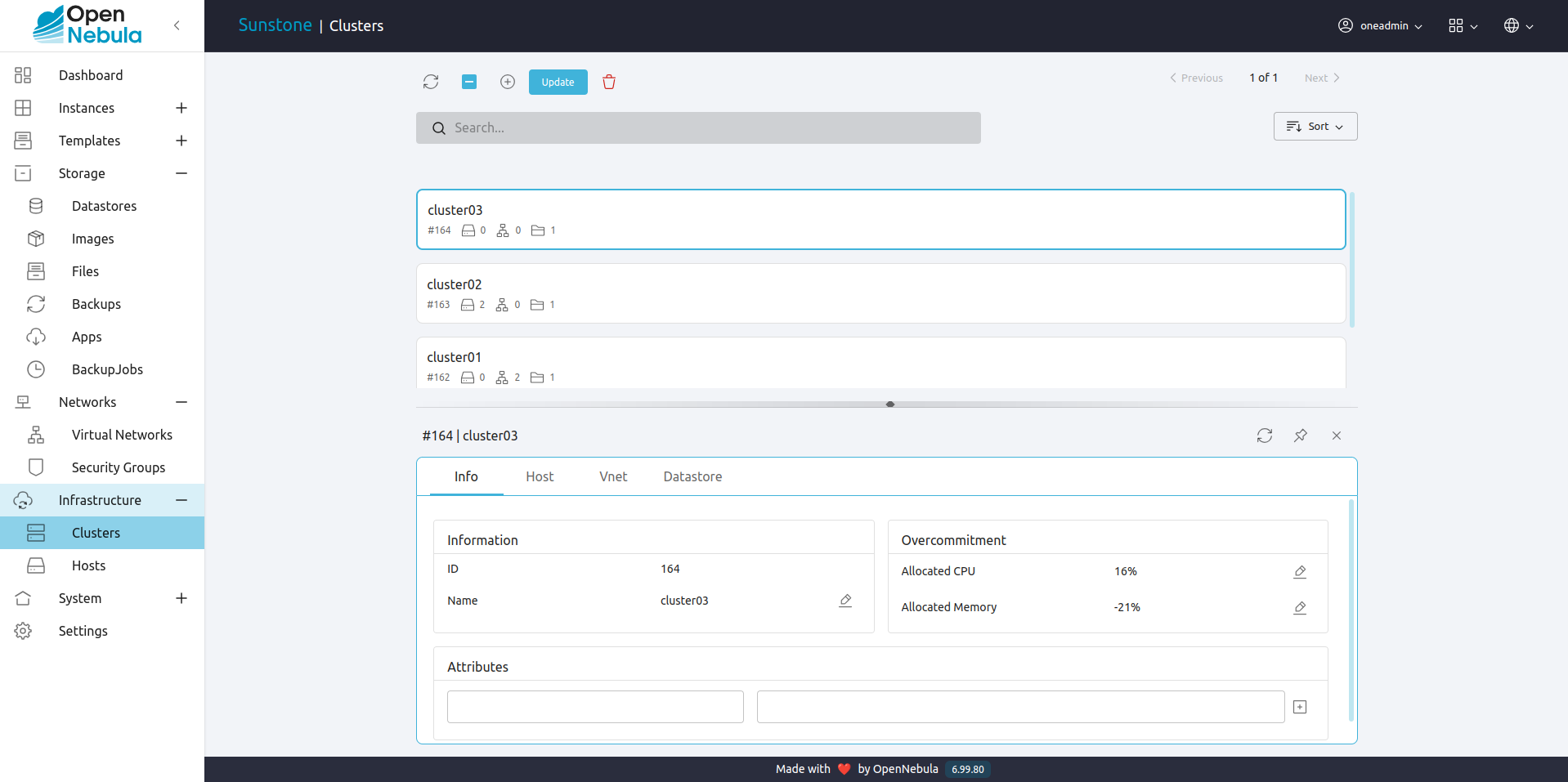Edit the cluster Name field
Image resolution: width=1568 pixels, height=782 pixels.
pyautogui.click(x=845, y=601)
